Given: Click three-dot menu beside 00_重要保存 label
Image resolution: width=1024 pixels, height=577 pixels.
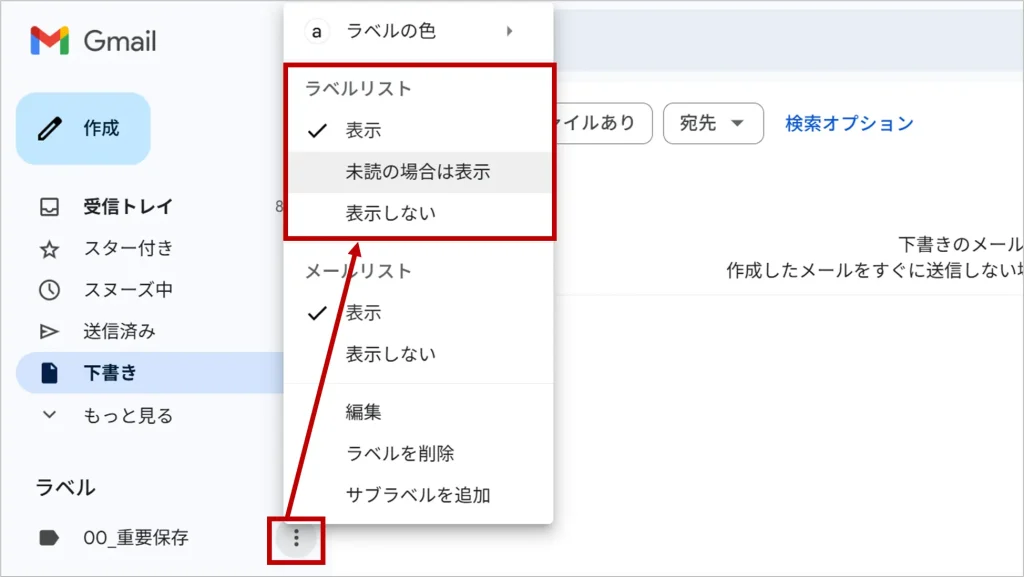Looking at the screenshot, I should pos(296,539).
